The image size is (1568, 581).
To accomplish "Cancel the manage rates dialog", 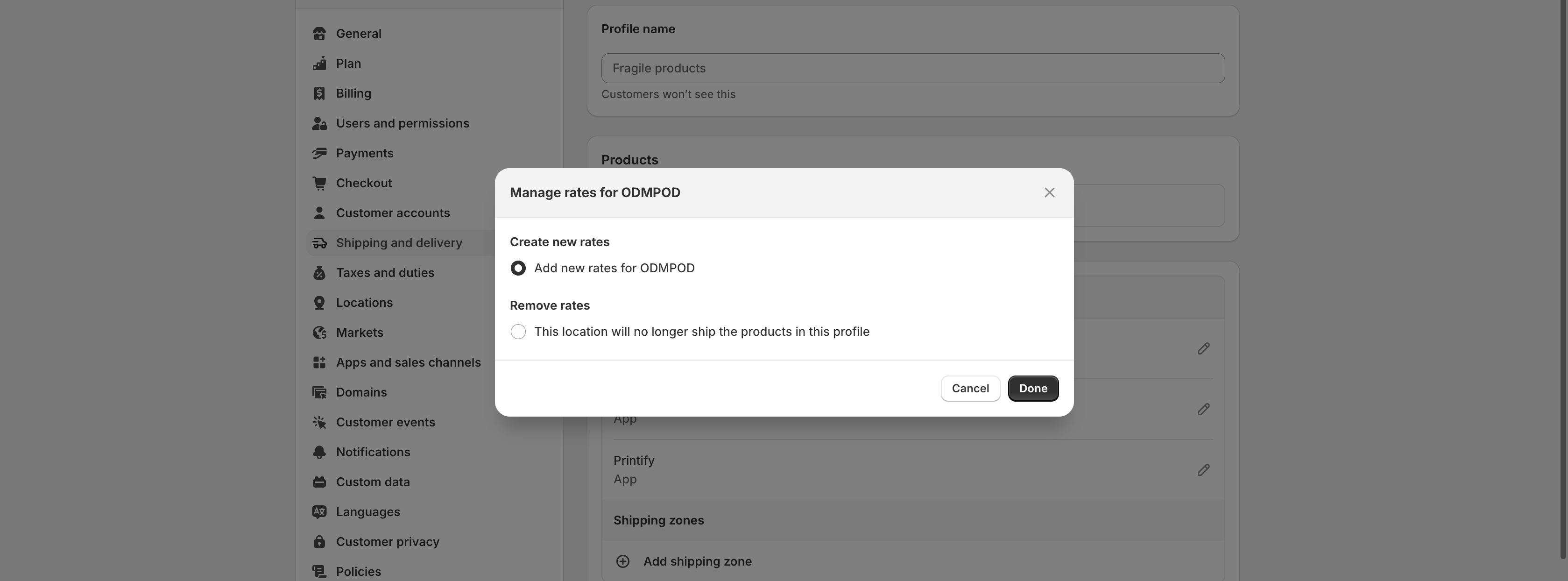I will point(970,389).
